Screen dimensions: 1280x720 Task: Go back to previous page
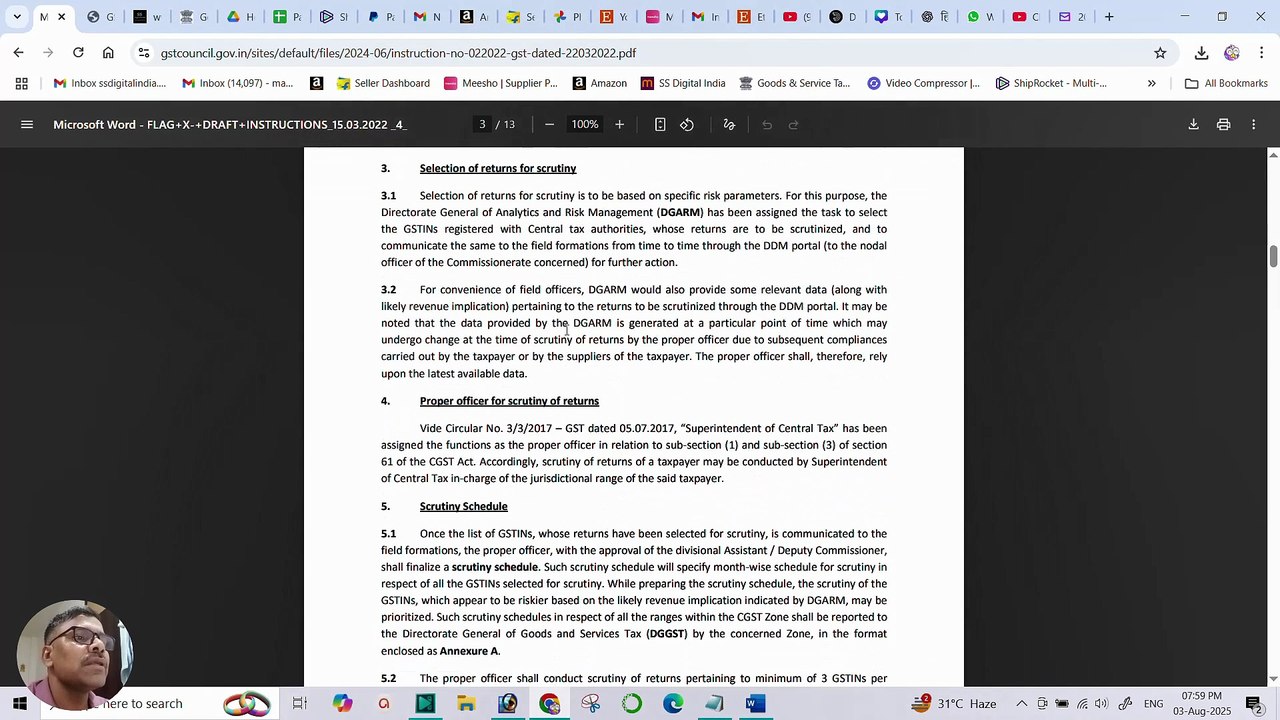(19, 53)
